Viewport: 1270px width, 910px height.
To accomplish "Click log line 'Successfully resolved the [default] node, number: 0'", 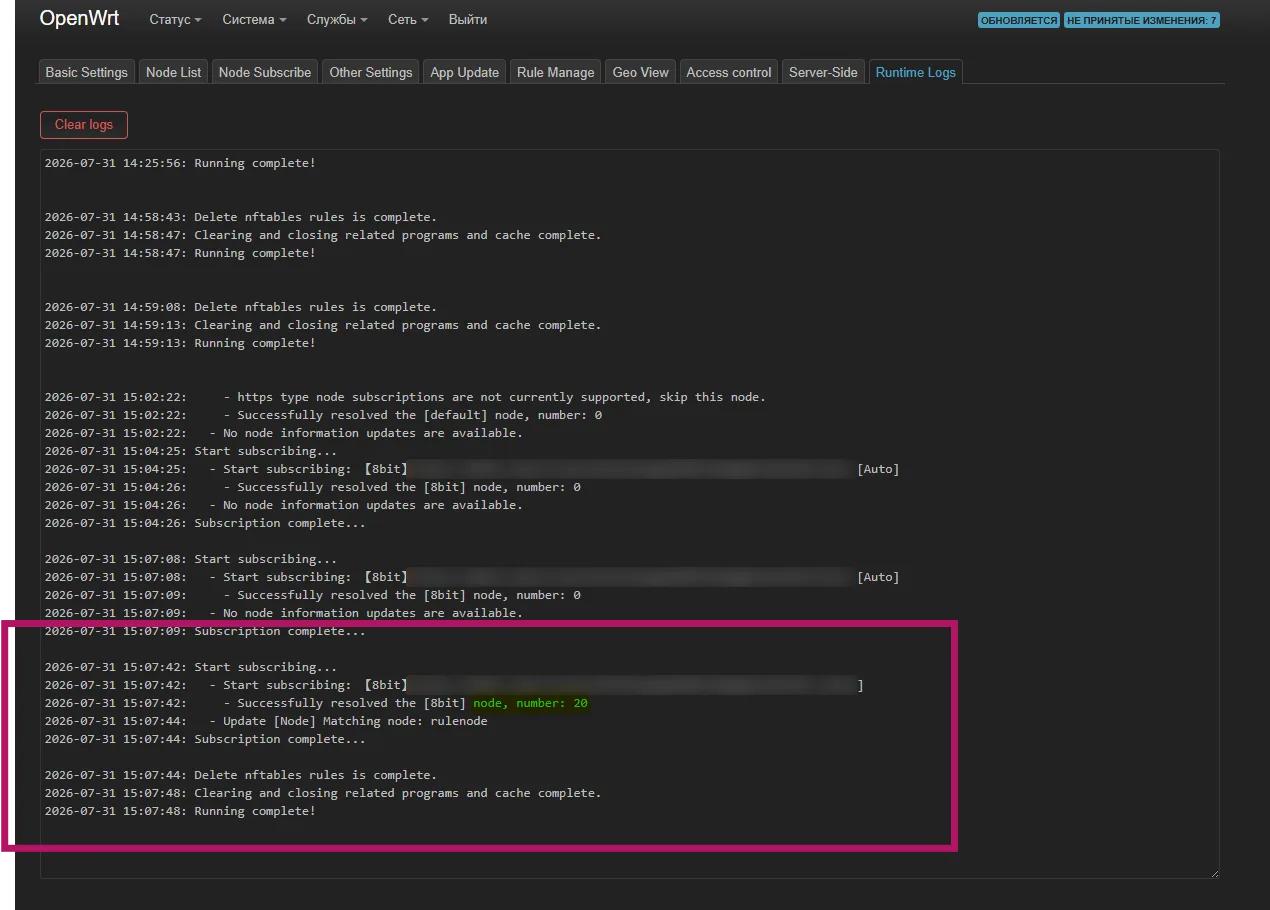I will click(x=323, y=415).
